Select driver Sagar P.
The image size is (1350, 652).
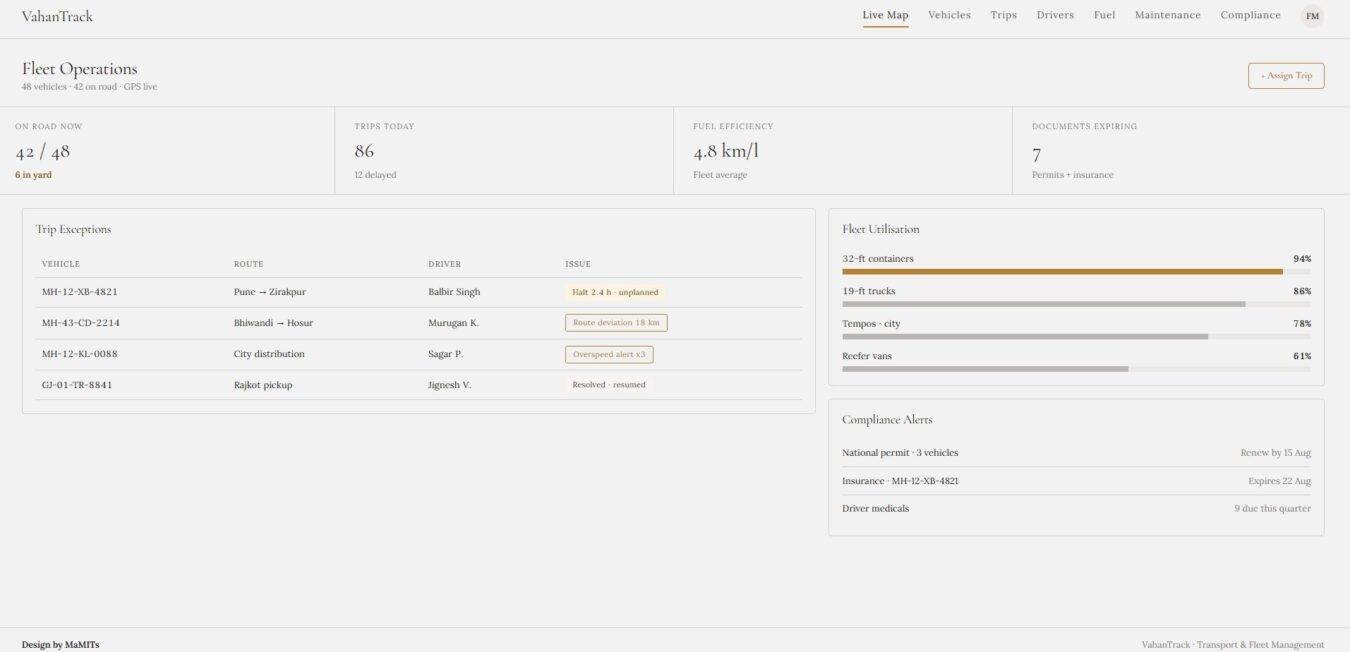coord(445,354)
